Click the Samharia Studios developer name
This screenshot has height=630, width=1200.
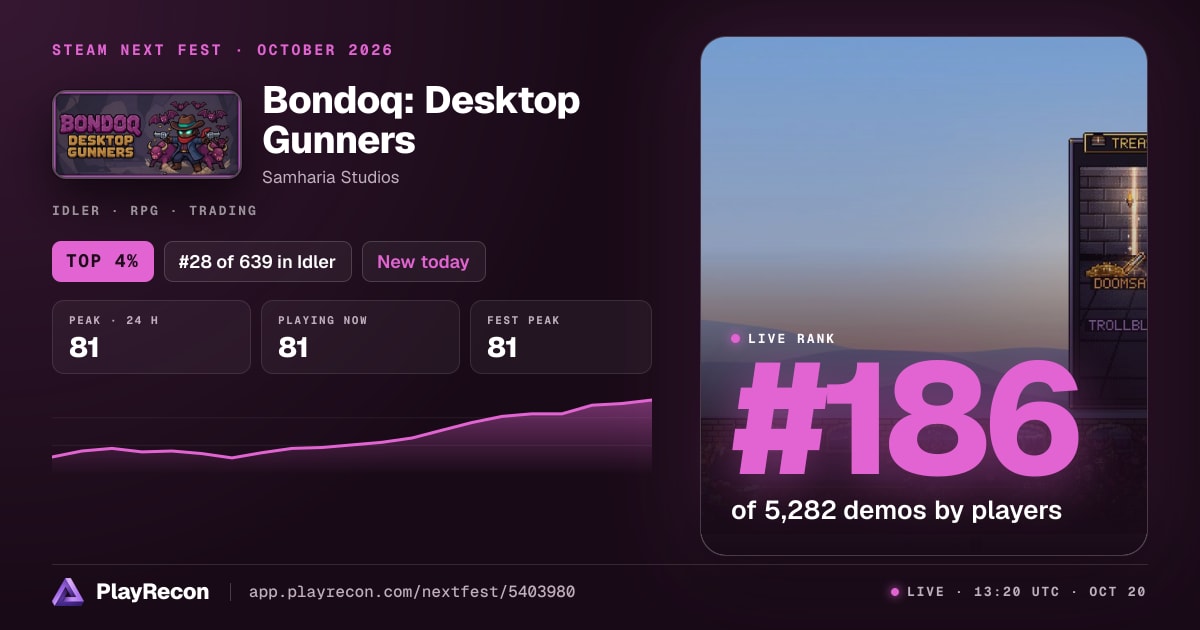pyautogui.click(x=331, y=177)
